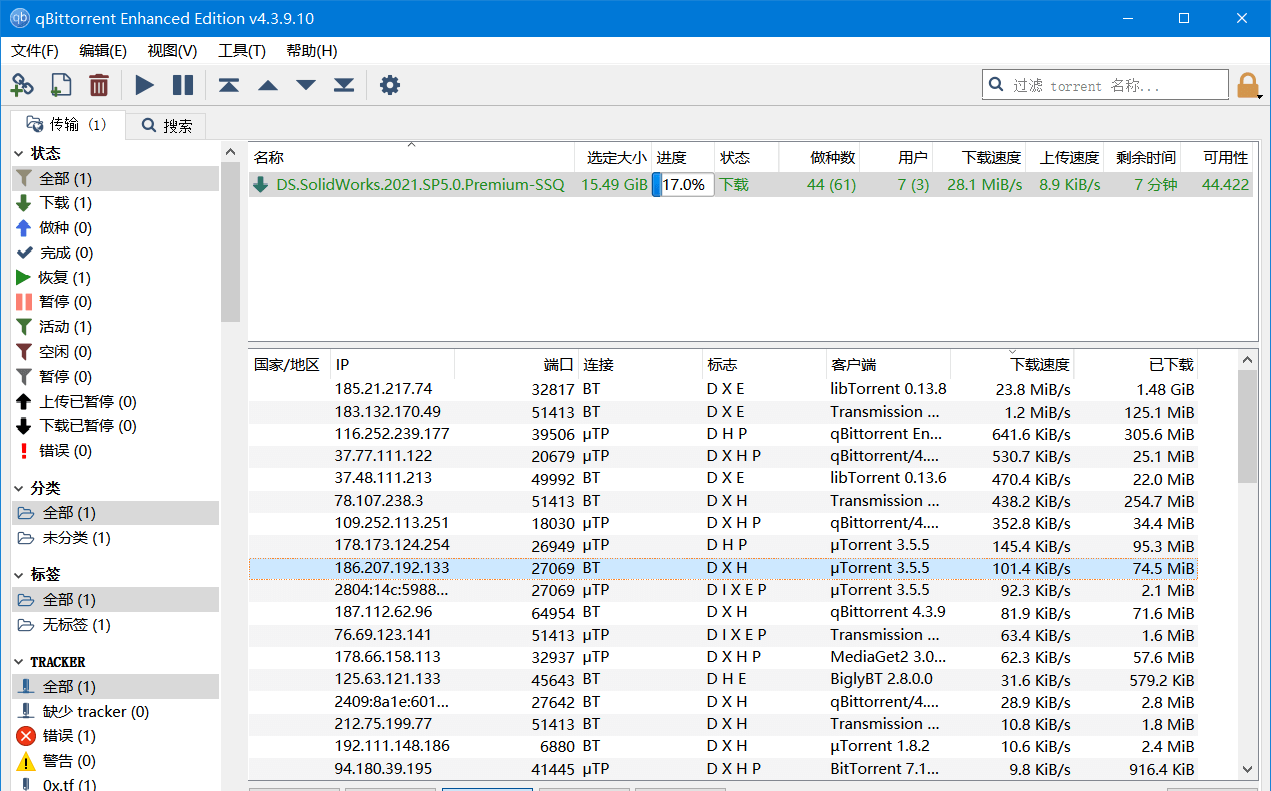Open the 帮助(H) menu
This screenshot has height=791, width=1271.
pyautogui.click(x=312, y=51)
